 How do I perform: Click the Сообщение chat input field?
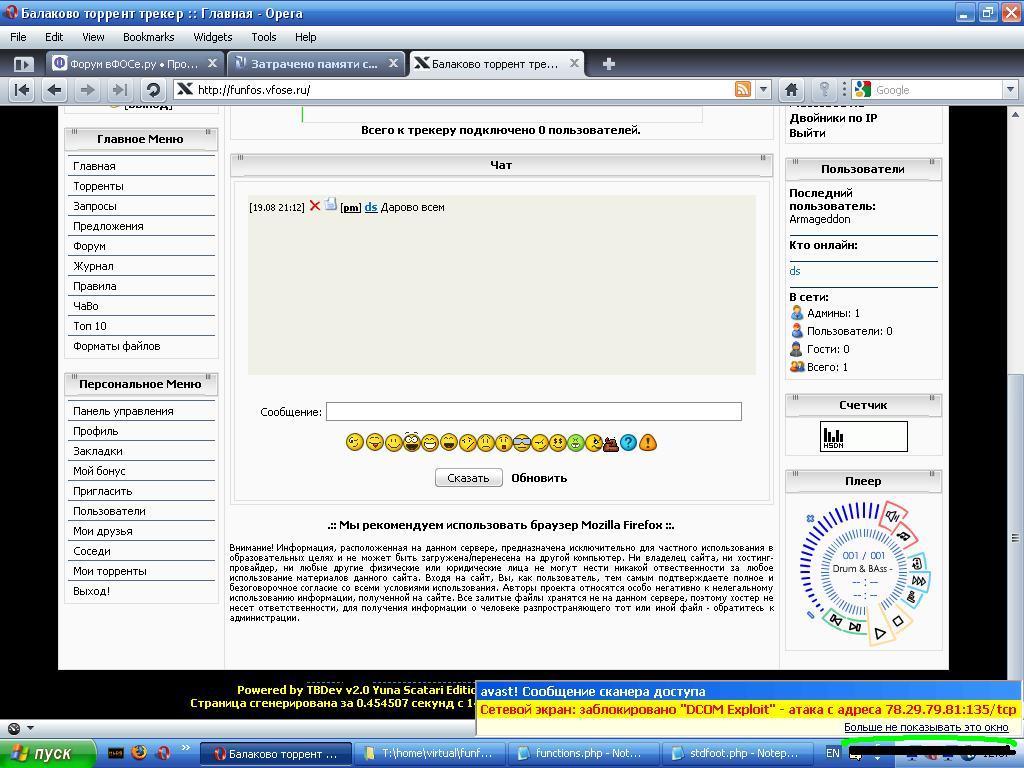point(533,412)
